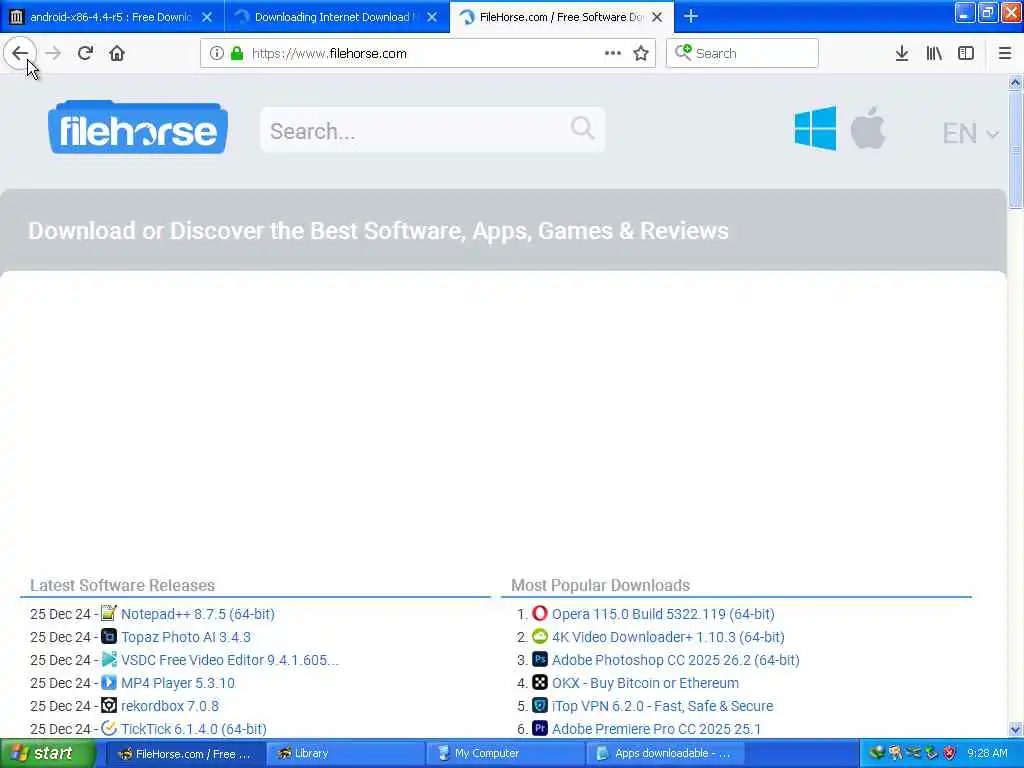The height and width of the screenshot is (768, 1024).
Task: Open the browser home page
Action: point(117,54)
